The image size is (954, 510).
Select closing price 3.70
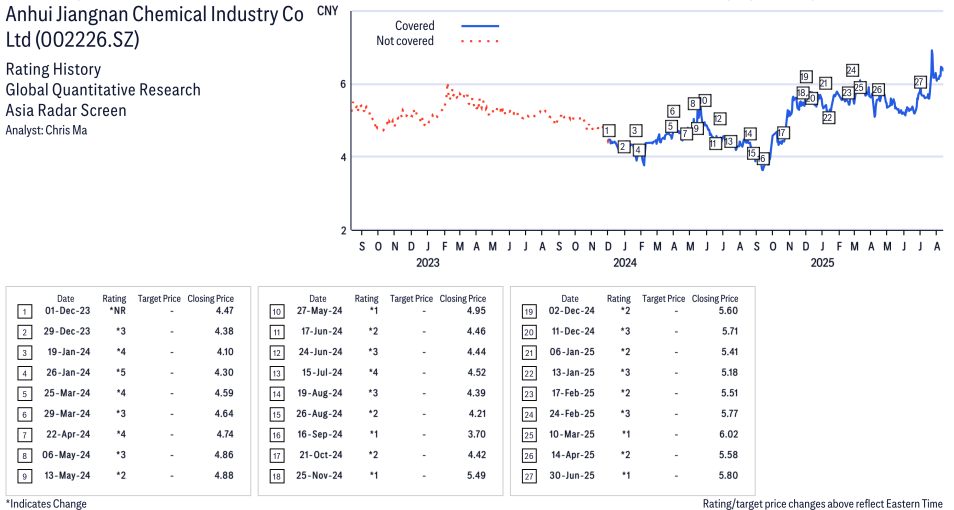click(476, 435)
